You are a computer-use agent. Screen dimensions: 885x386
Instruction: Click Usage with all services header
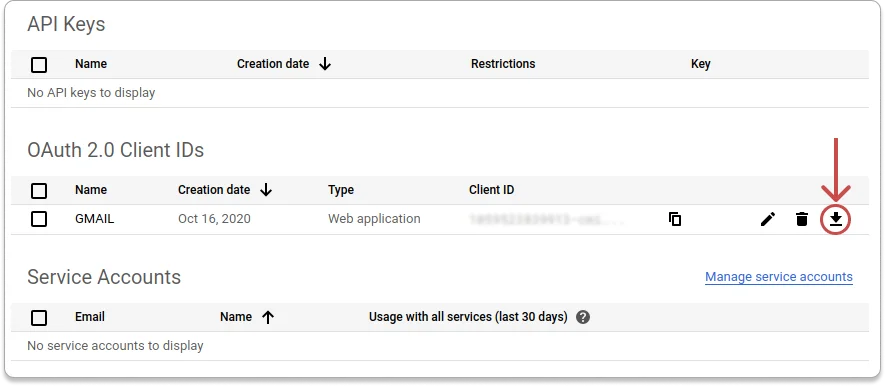click(468, 317)
